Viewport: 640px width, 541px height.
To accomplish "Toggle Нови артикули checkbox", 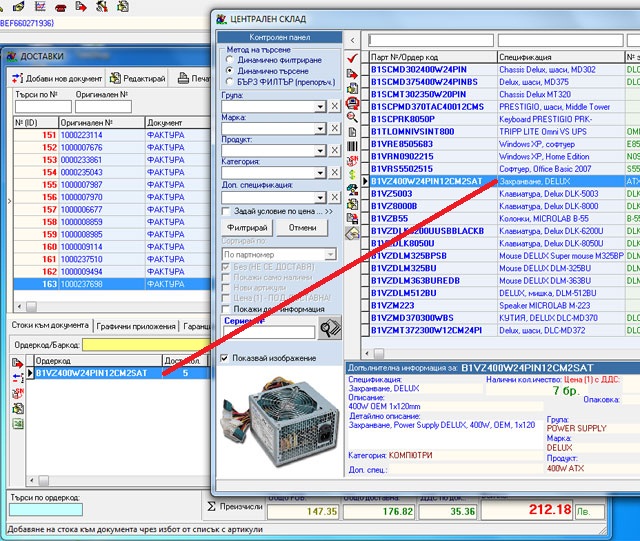I will tap(225, 288).
